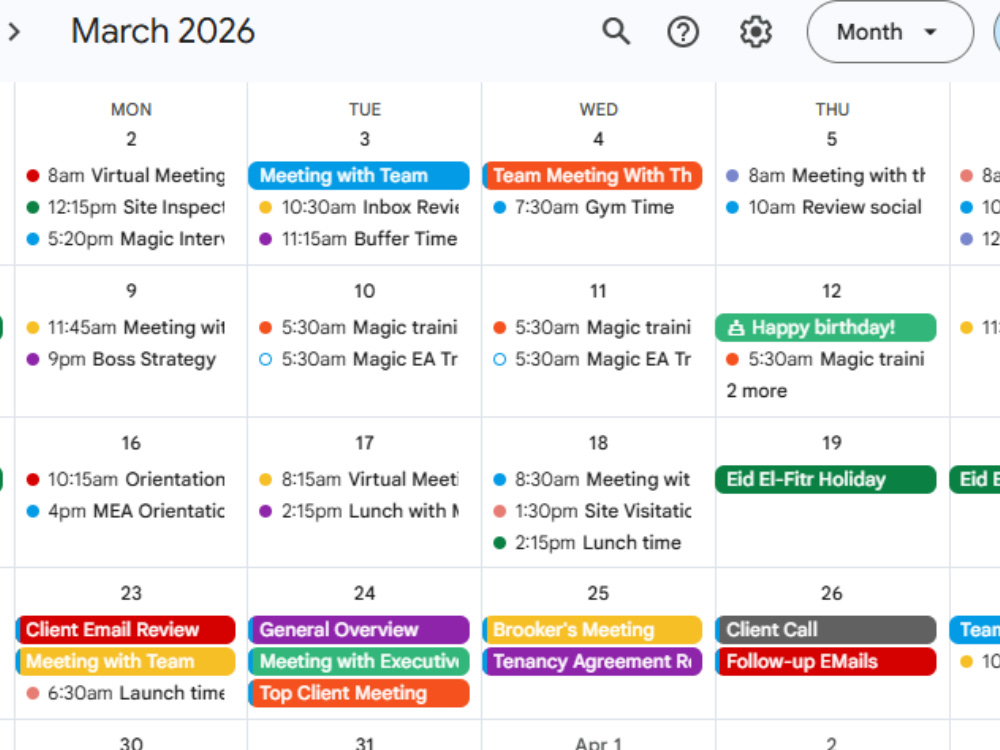Open the 4pm MEA Orientation event
Image resolution: width=1000 pixels, height=750 pixels.
pyautogui.click(x=126, y=511)
